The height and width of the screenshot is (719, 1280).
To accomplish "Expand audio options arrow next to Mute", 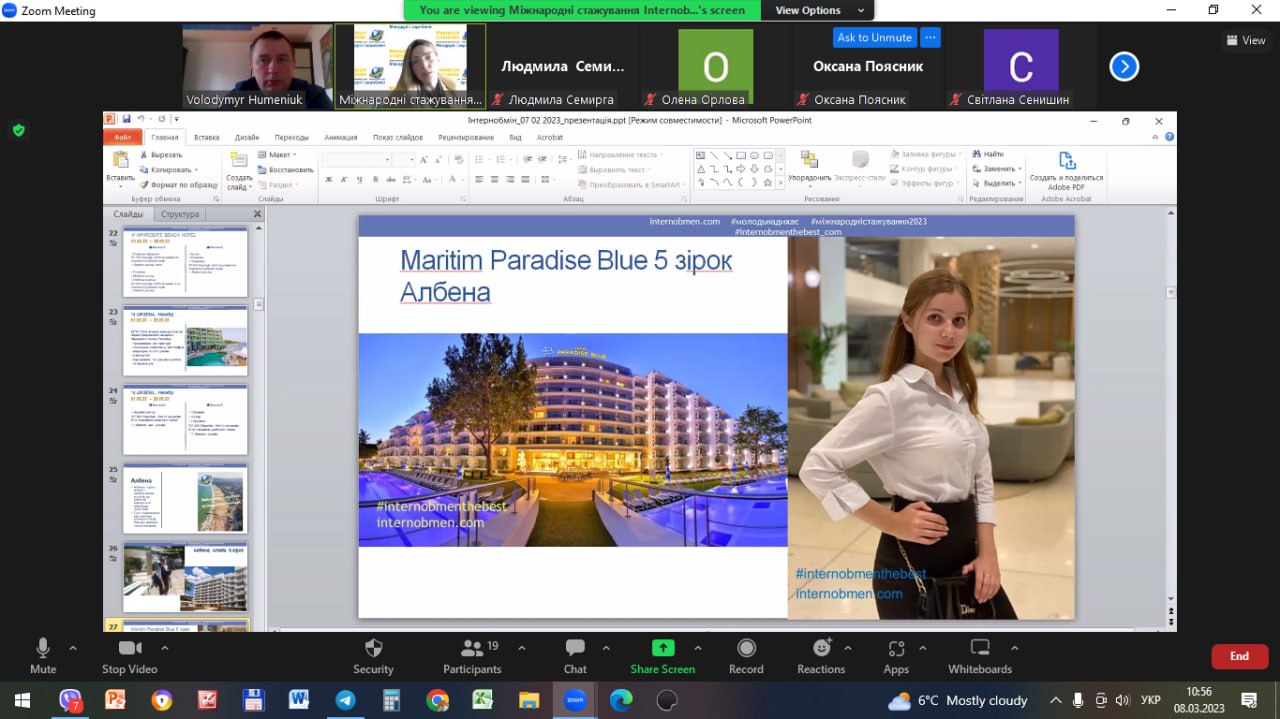I will click(x=73, y=647).
